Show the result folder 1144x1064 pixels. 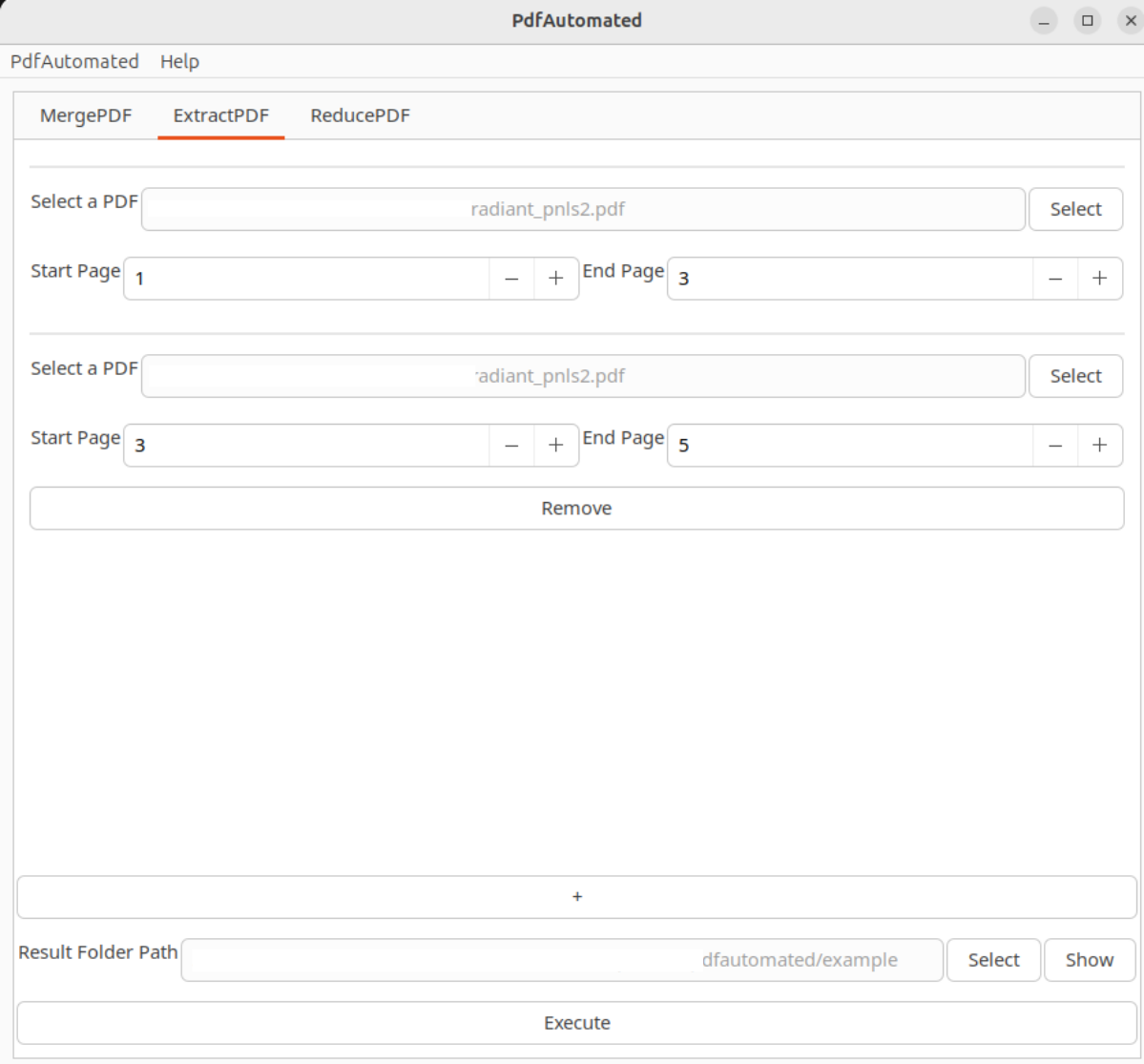1089,960
